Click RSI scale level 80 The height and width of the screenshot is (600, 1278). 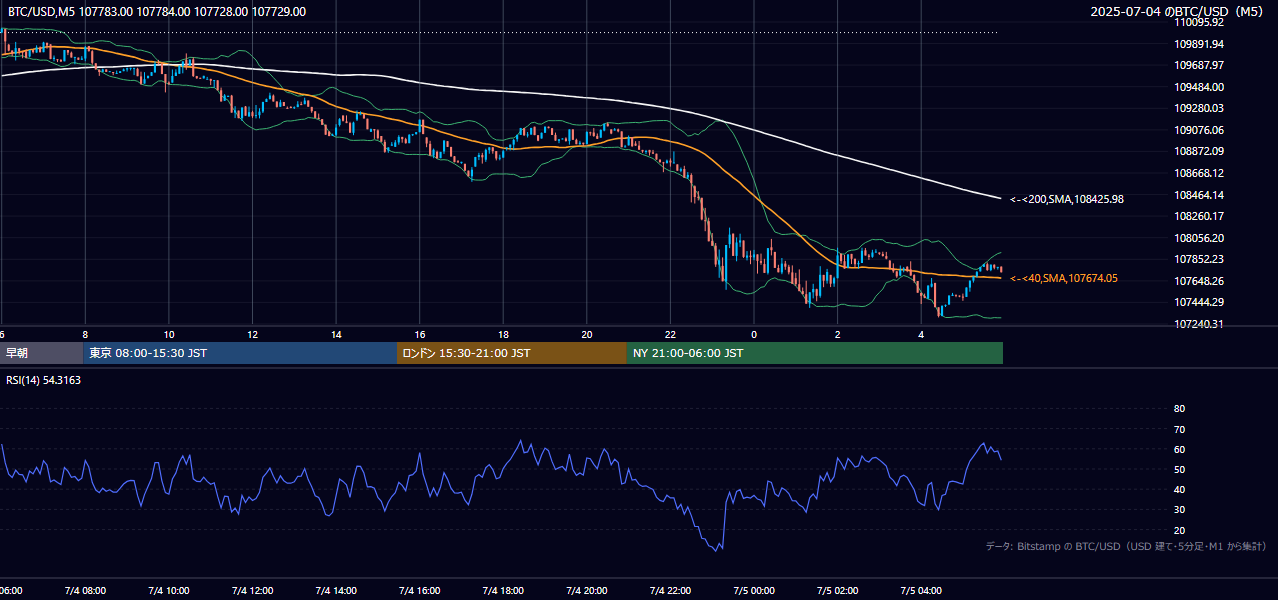pyautogui.click(x=1179, y=409)
